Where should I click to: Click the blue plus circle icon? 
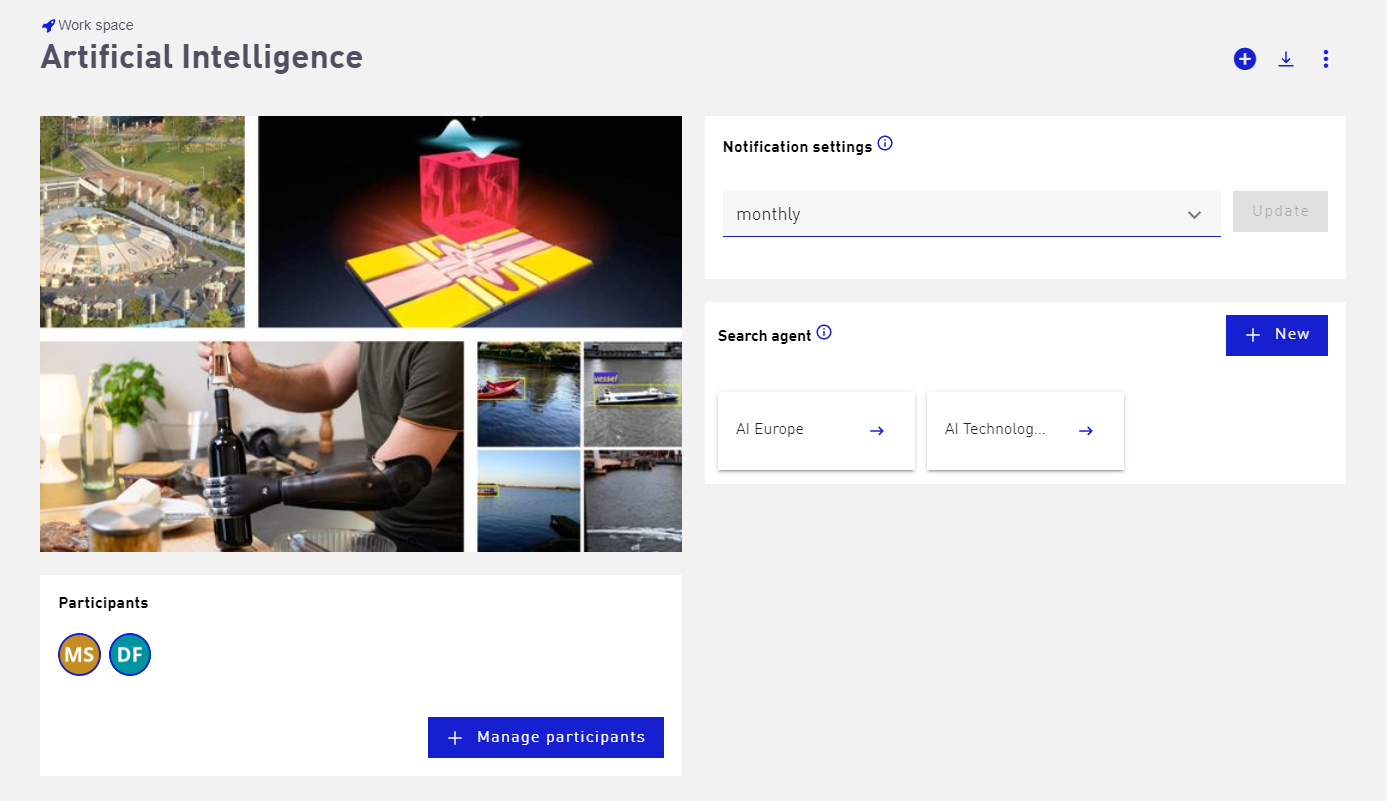1245,59
